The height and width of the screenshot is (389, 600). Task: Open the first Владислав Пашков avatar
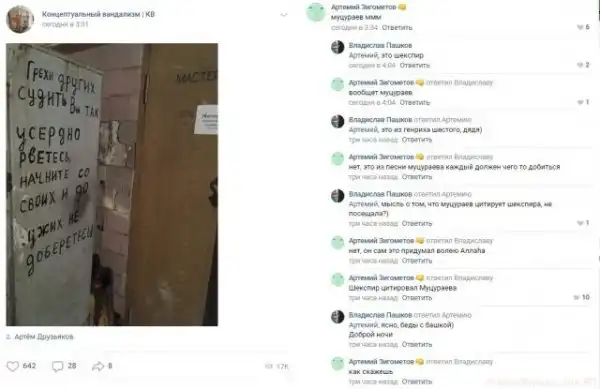[x=338, y=47]
